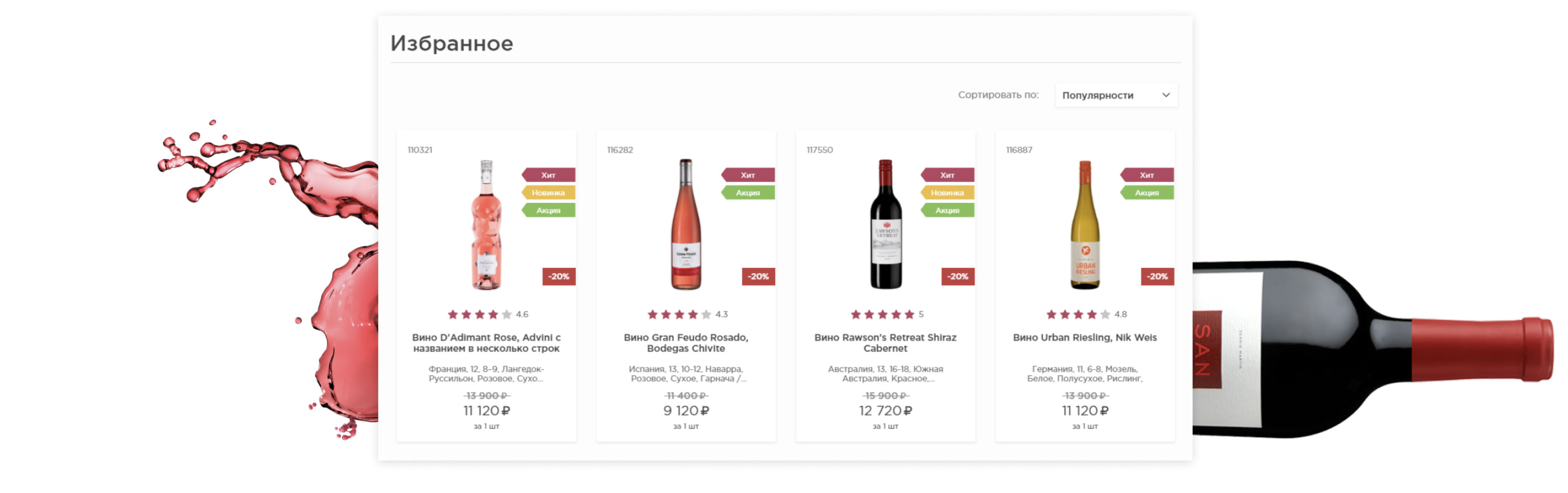Open the Популярности sort dropdown
This screenshot has height=493, width=1568.
(1108, 95)
